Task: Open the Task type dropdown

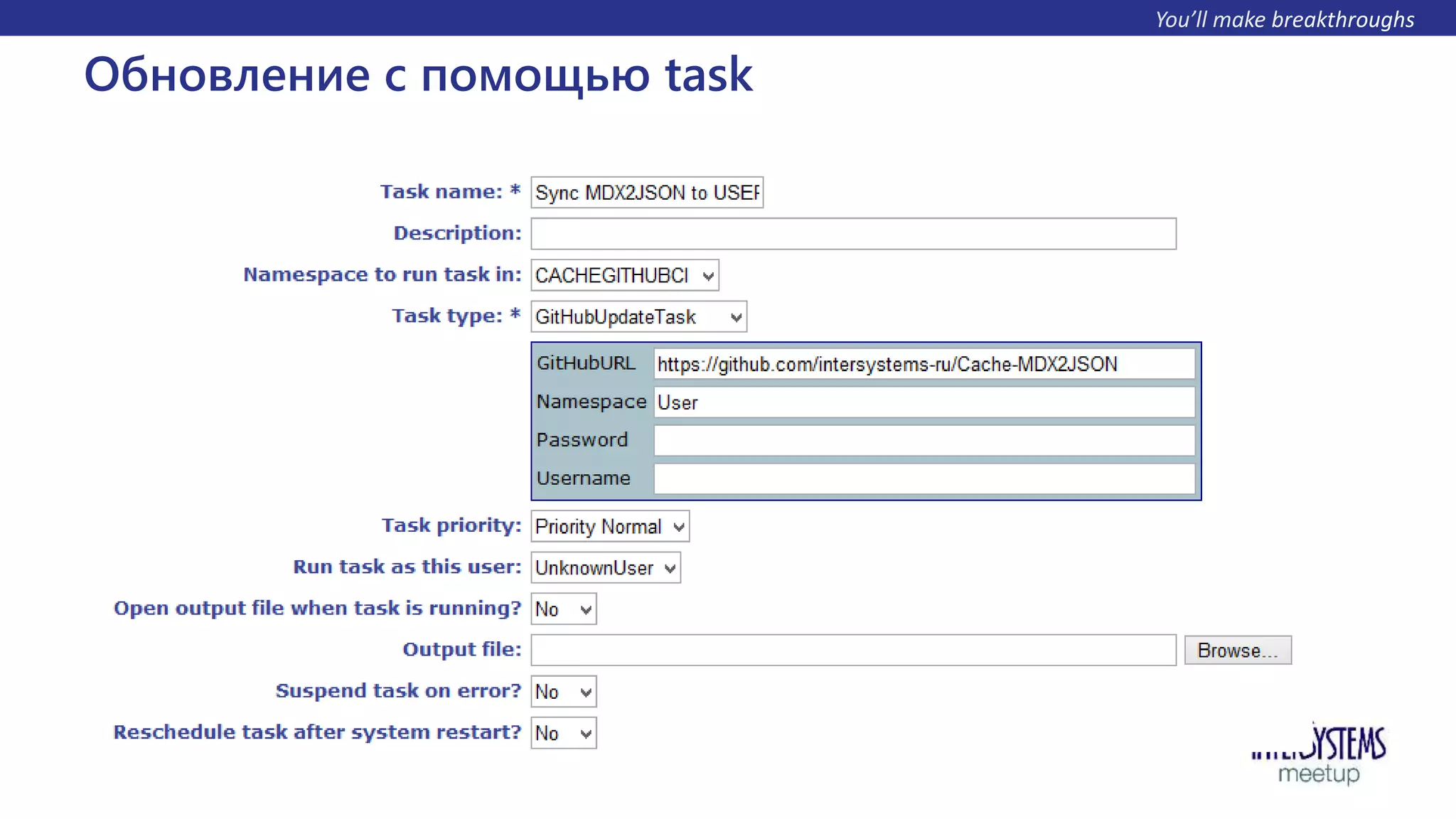Action: pyautogui.click(x=638, y=316)
